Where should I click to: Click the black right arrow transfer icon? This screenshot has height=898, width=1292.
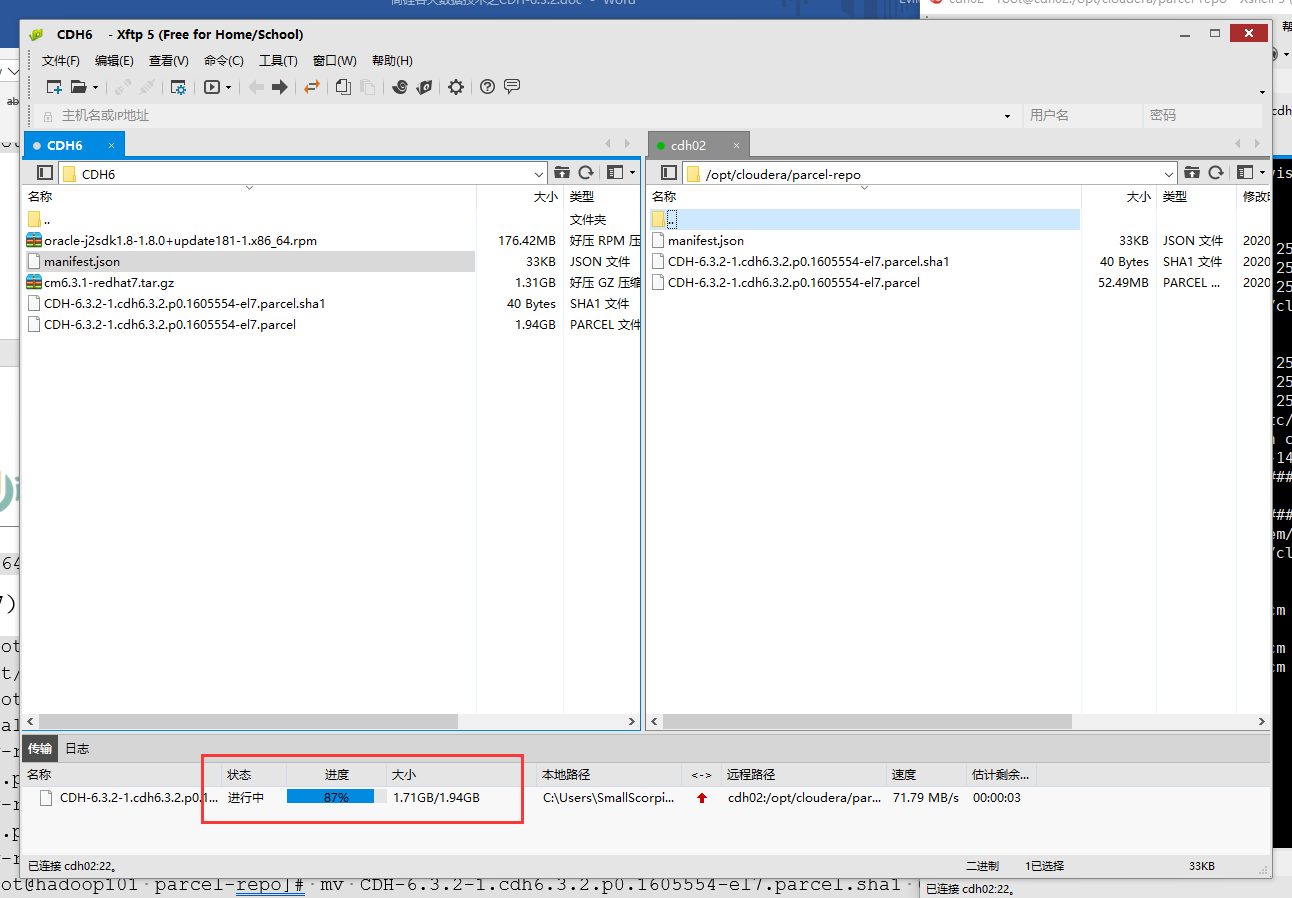[x=280, y=87]
